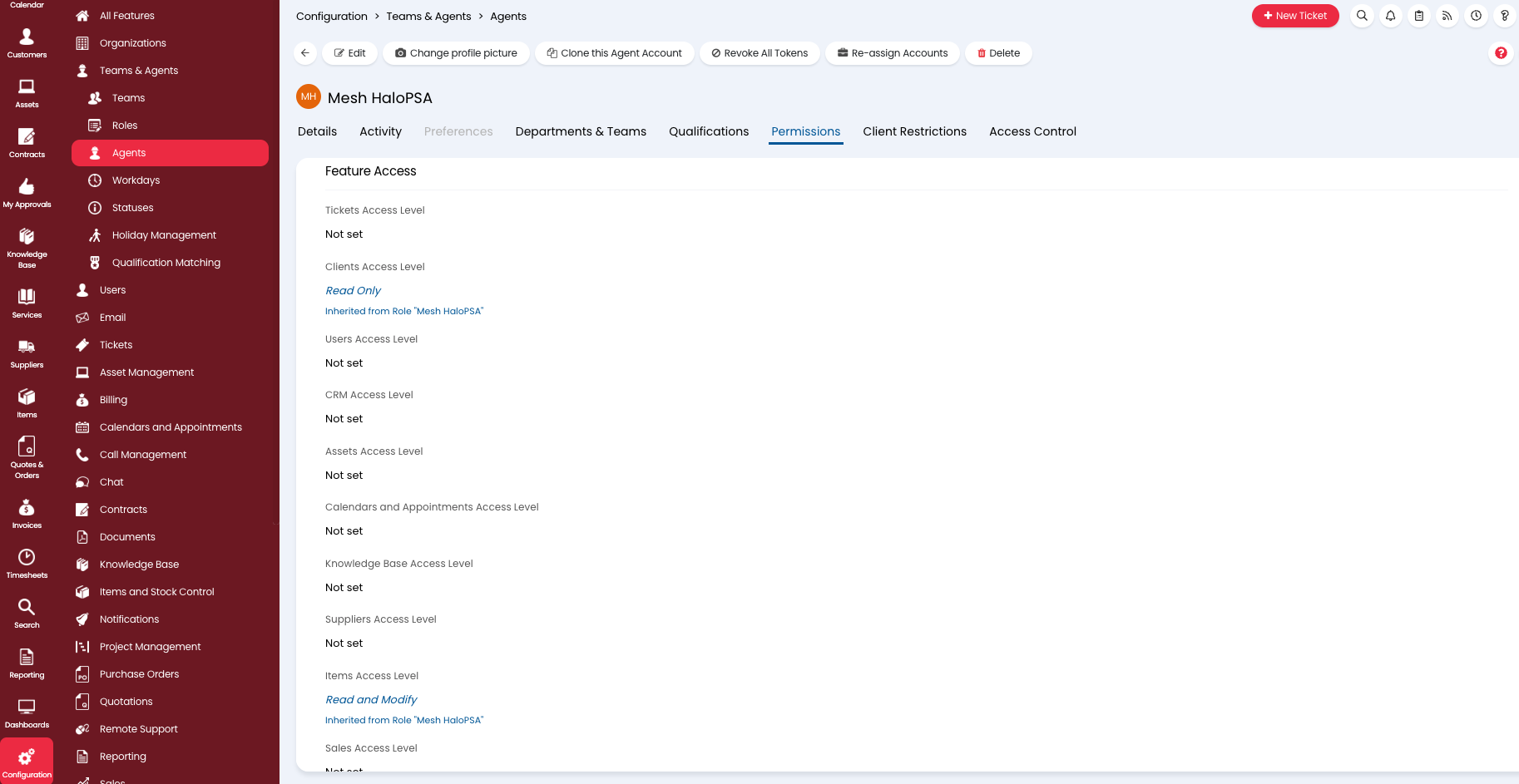Click Teams & Agents in the breadcrumb
Image resolution: width=1519 pixels, height=784 pixels.
428,17
